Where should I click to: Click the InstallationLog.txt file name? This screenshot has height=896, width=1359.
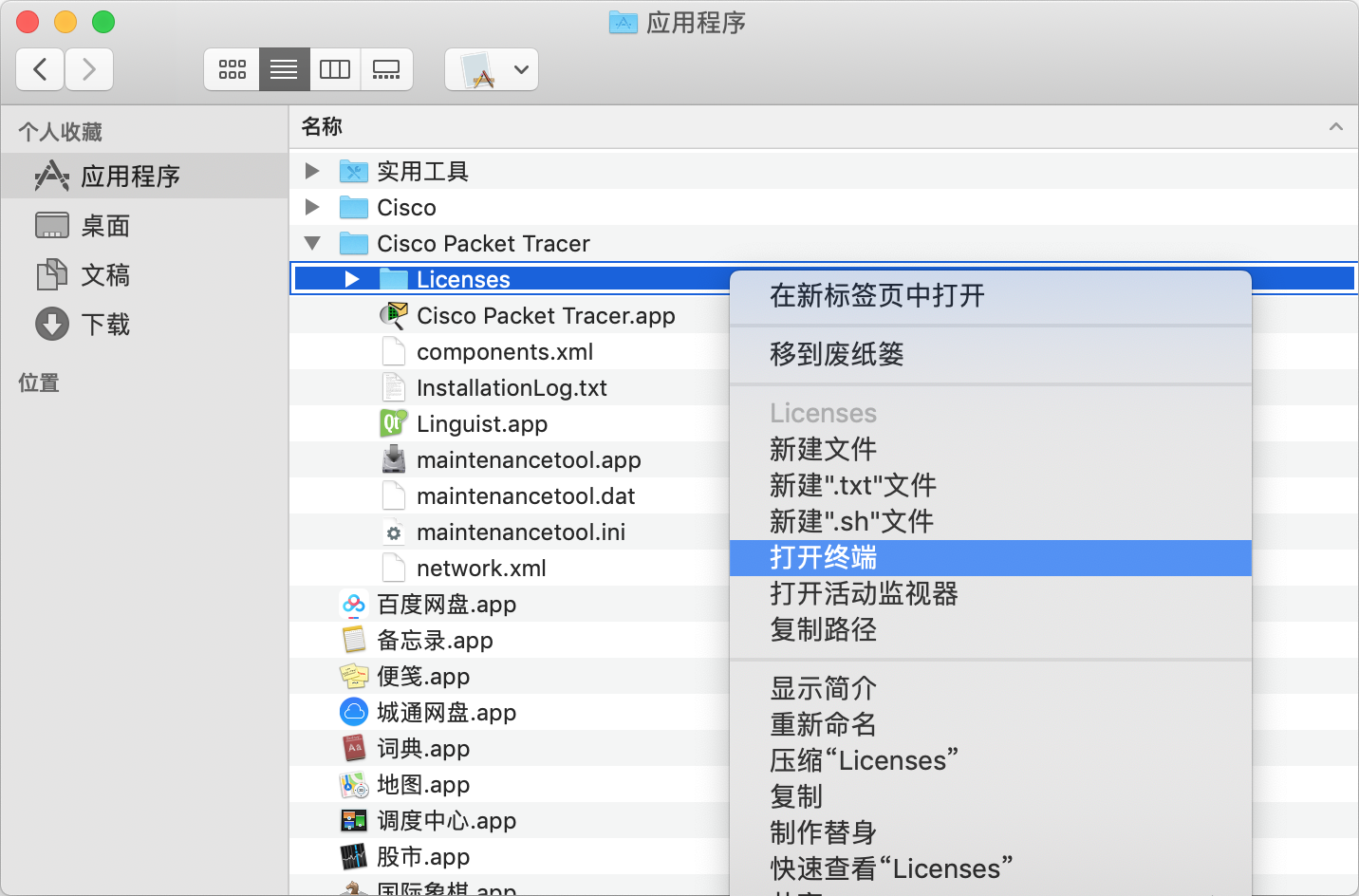[512, 387]
